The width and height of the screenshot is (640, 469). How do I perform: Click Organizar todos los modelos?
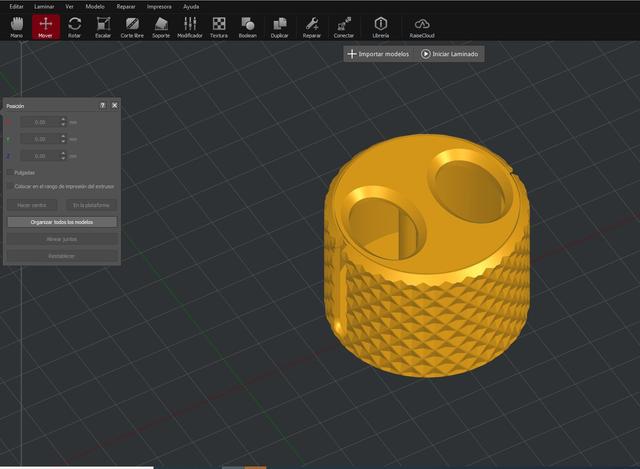tap(62, 222)
